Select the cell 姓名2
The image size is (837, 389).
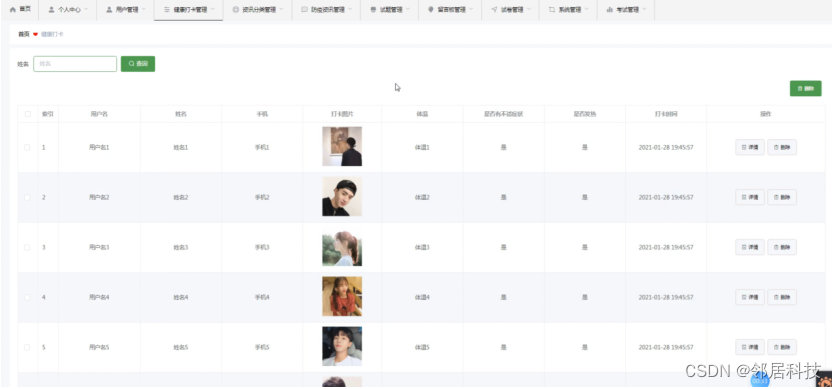tap(181, 197)
